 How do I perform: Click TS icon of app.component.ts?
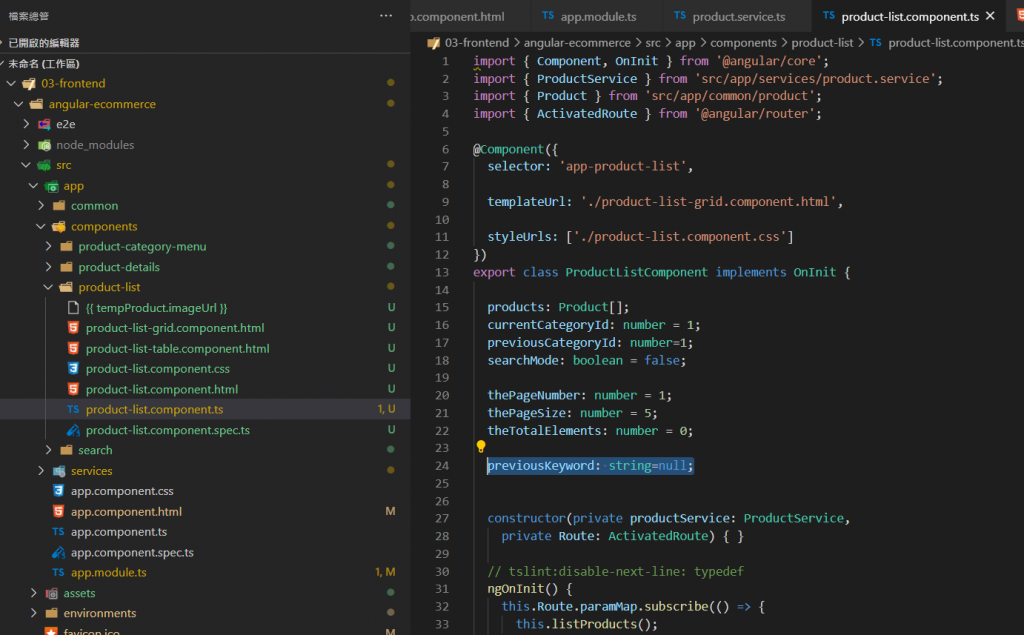58,532
